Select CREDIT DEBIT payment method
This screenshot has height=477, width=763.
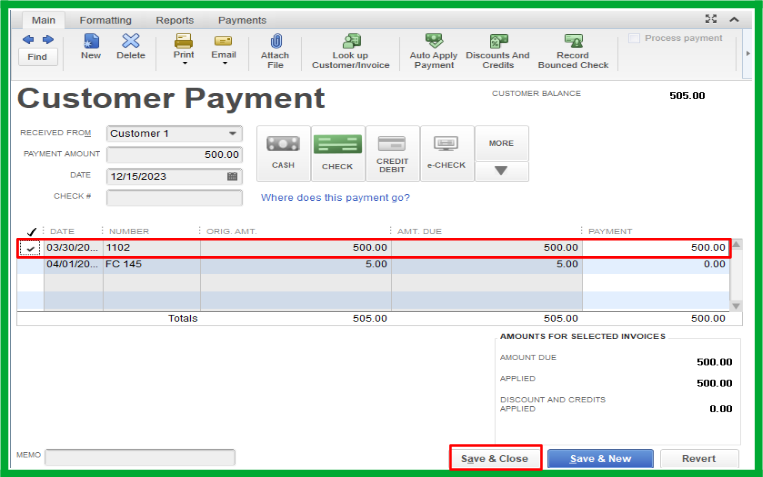392,153
